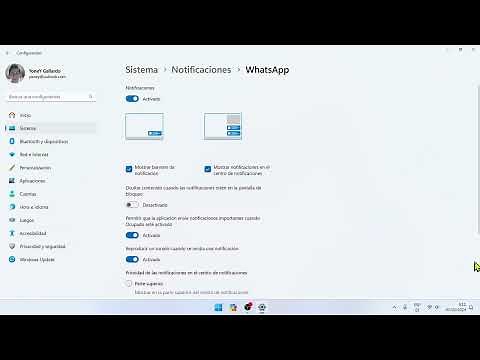The height and width of the screenshot is (360, 480).
Task: Click the search magnifier icon in the settings search
Action: coord(90,96)
